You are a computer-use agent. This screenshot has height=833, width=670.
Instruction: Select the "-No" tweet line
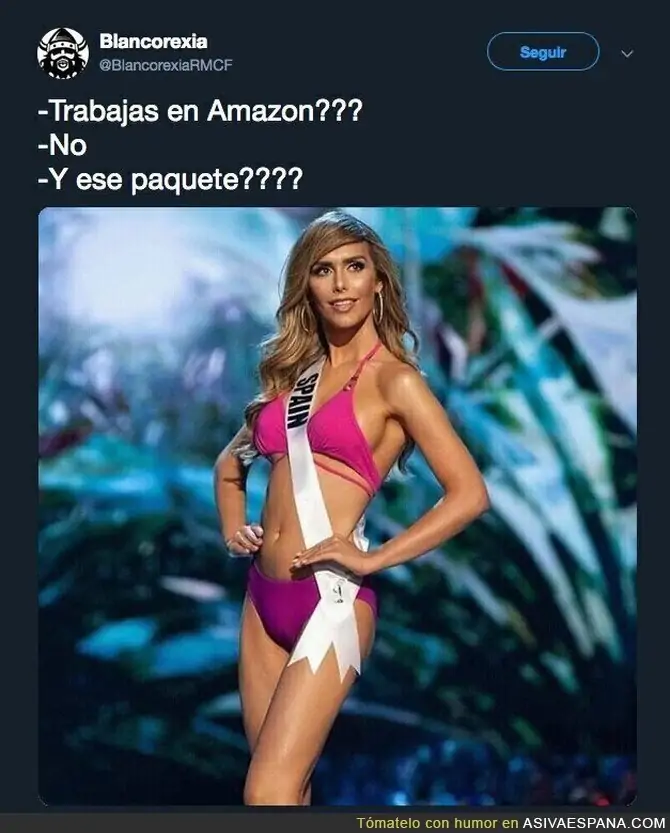pos(62,145)
